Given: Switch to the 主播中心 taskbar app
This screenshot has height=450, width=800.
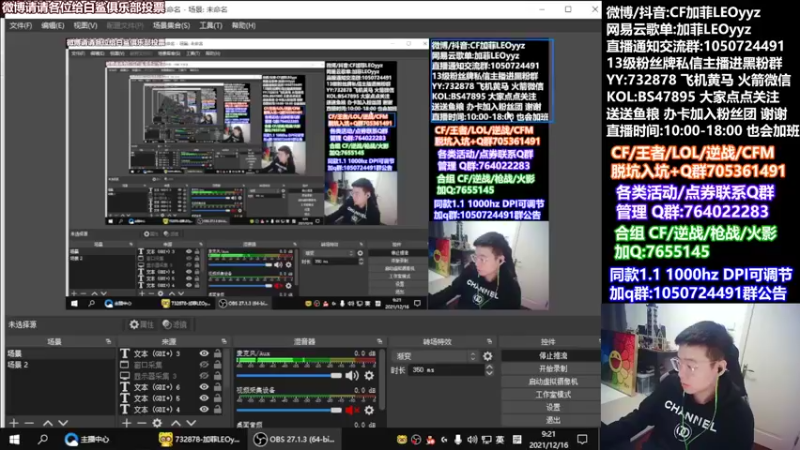Looking at the screenshot, I should (87, 439).
